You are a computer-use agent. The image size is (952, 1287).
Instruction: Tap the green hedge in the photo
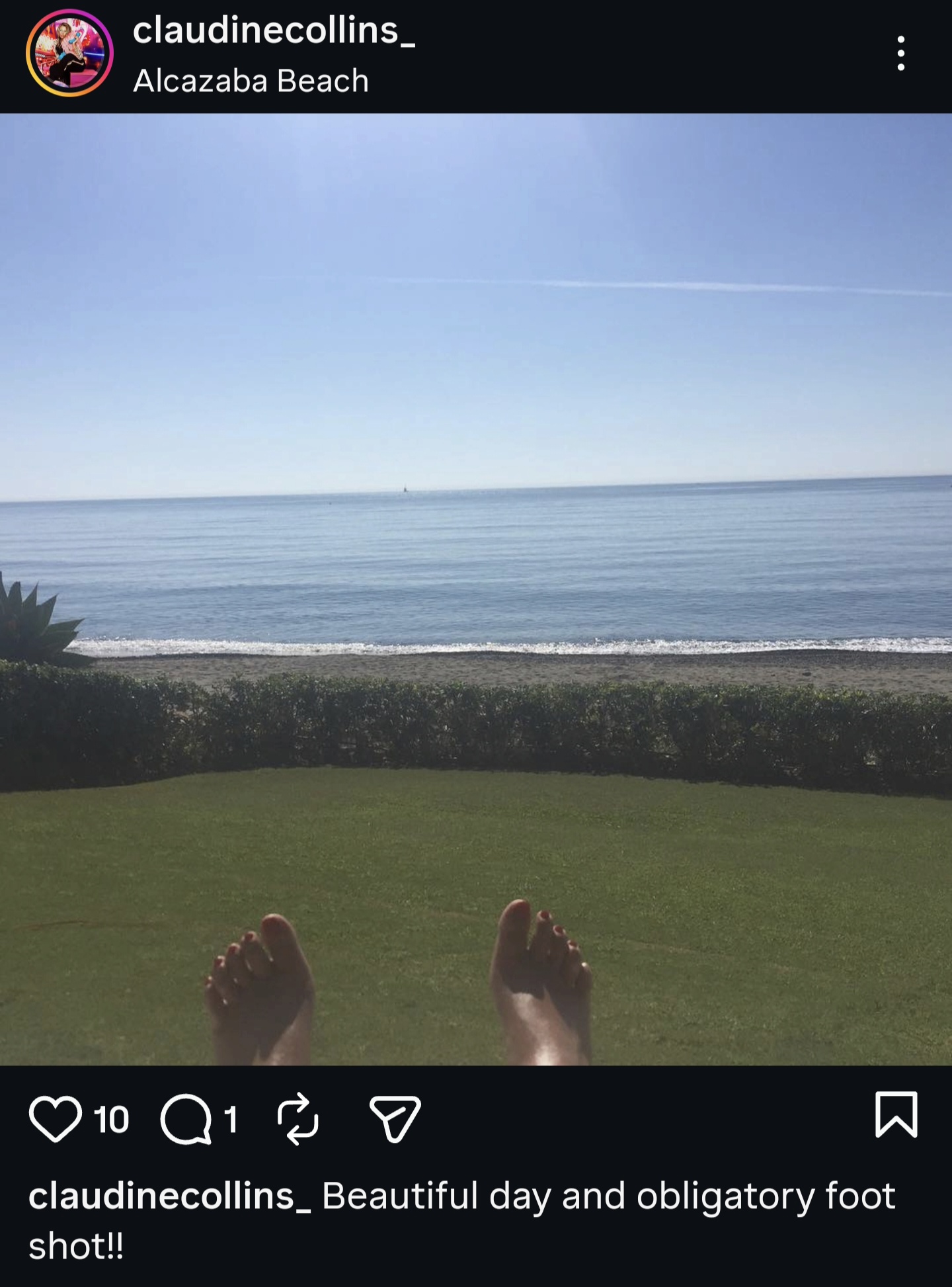pyautogui.click(x=476, y=727)
